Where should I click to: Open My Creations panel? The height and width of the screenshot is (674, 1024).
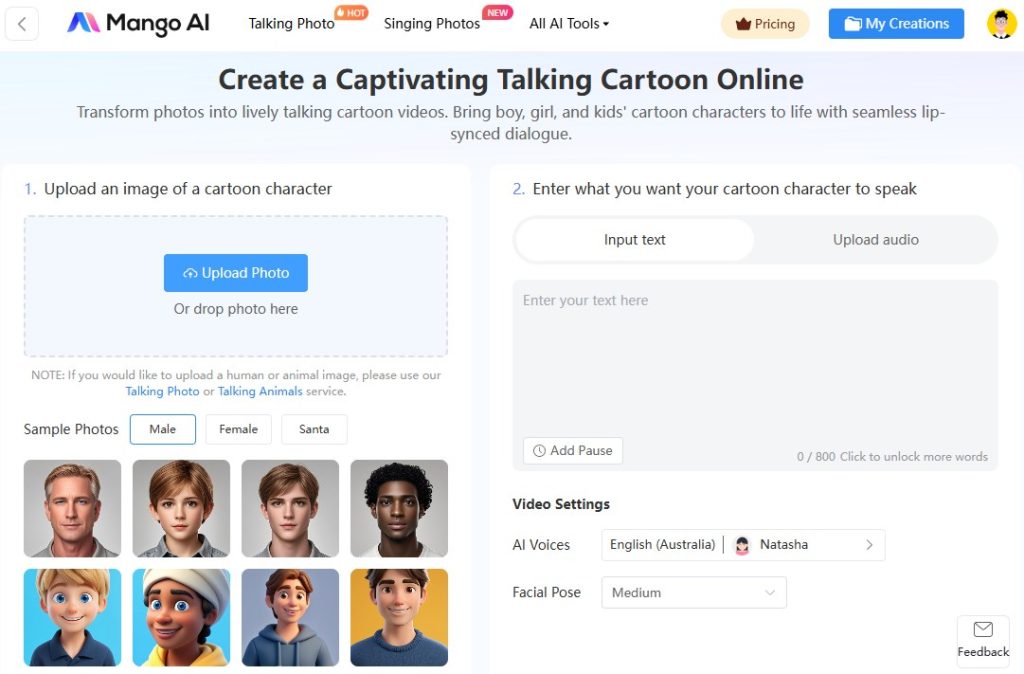(895, 23)
